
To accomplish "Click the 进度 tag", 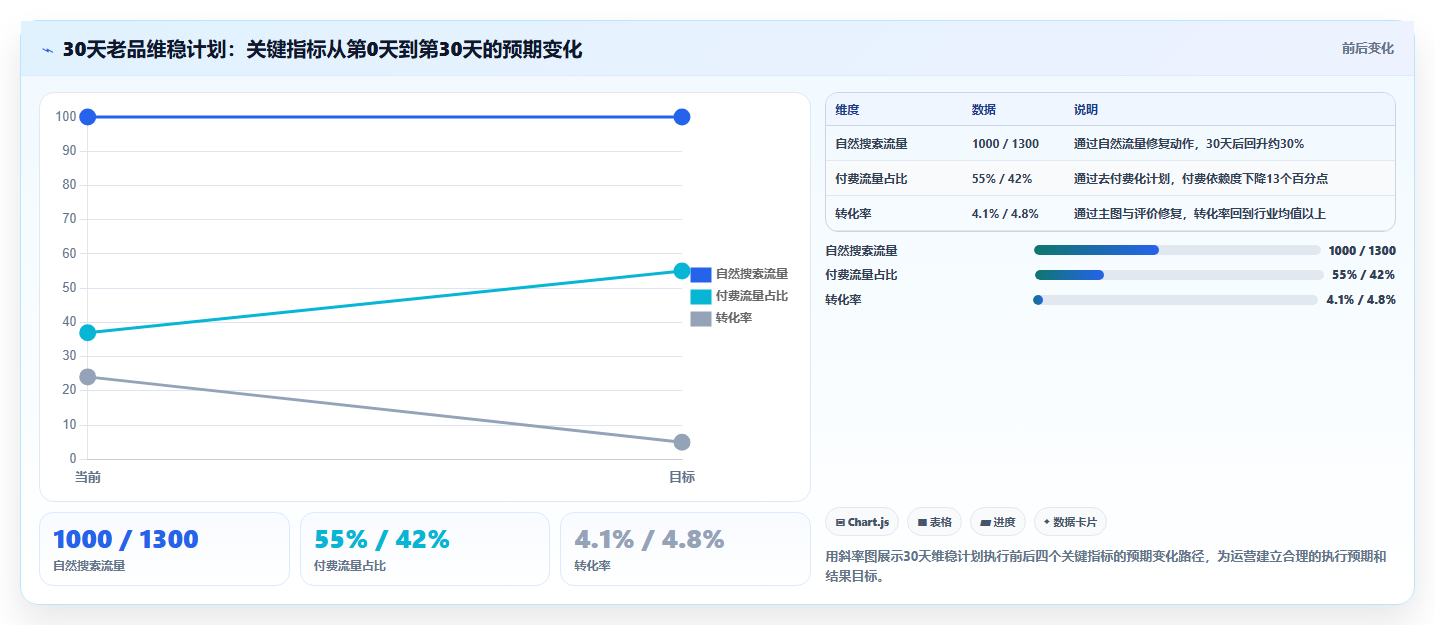I will (998, 522).
